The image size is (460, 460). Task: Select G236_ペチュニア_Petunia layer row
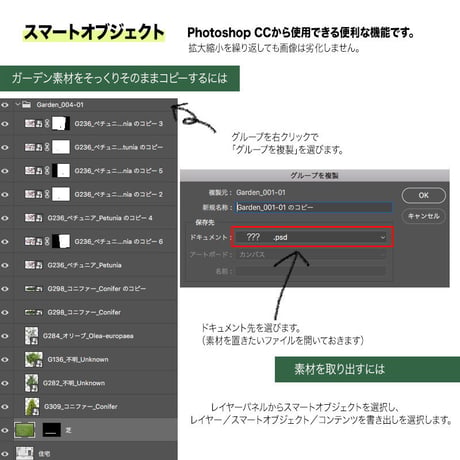point(89,265)
